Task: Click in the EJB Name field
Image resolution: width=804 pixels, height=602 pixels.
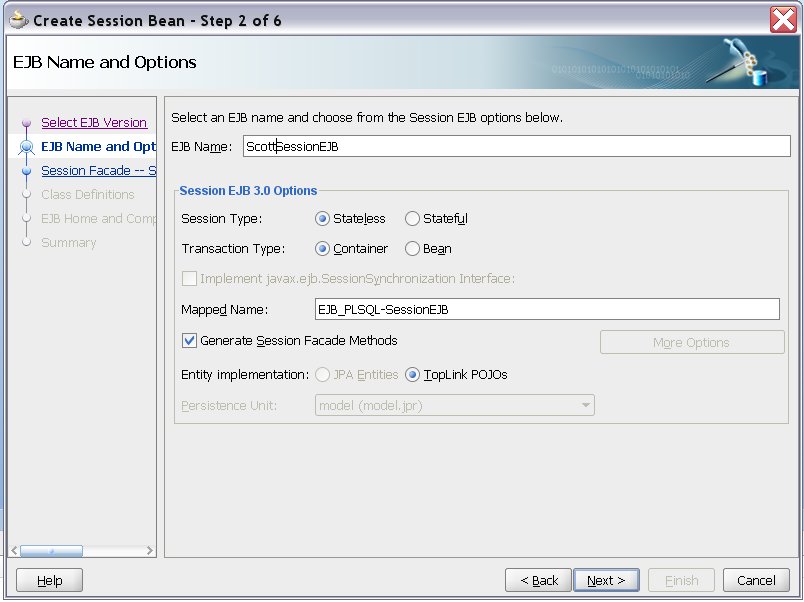Action: point(517,146)
